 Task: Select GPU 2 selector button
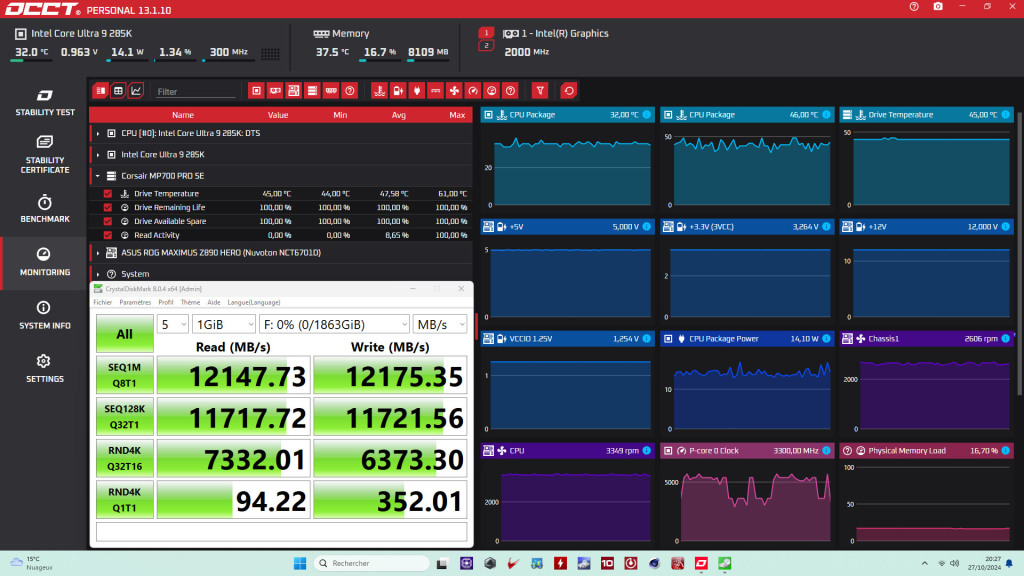tap(486, 46)
